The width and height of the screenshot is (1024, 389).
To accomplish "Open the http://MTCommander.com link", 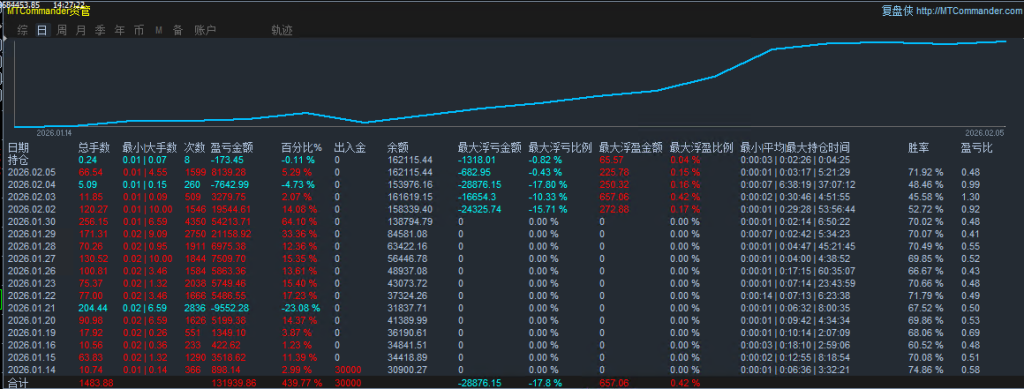I will coord(970,11).
